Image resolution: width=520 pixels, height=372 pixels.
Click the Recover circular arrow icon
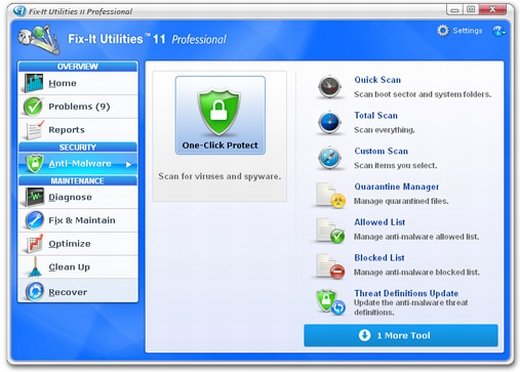point(34,291)
